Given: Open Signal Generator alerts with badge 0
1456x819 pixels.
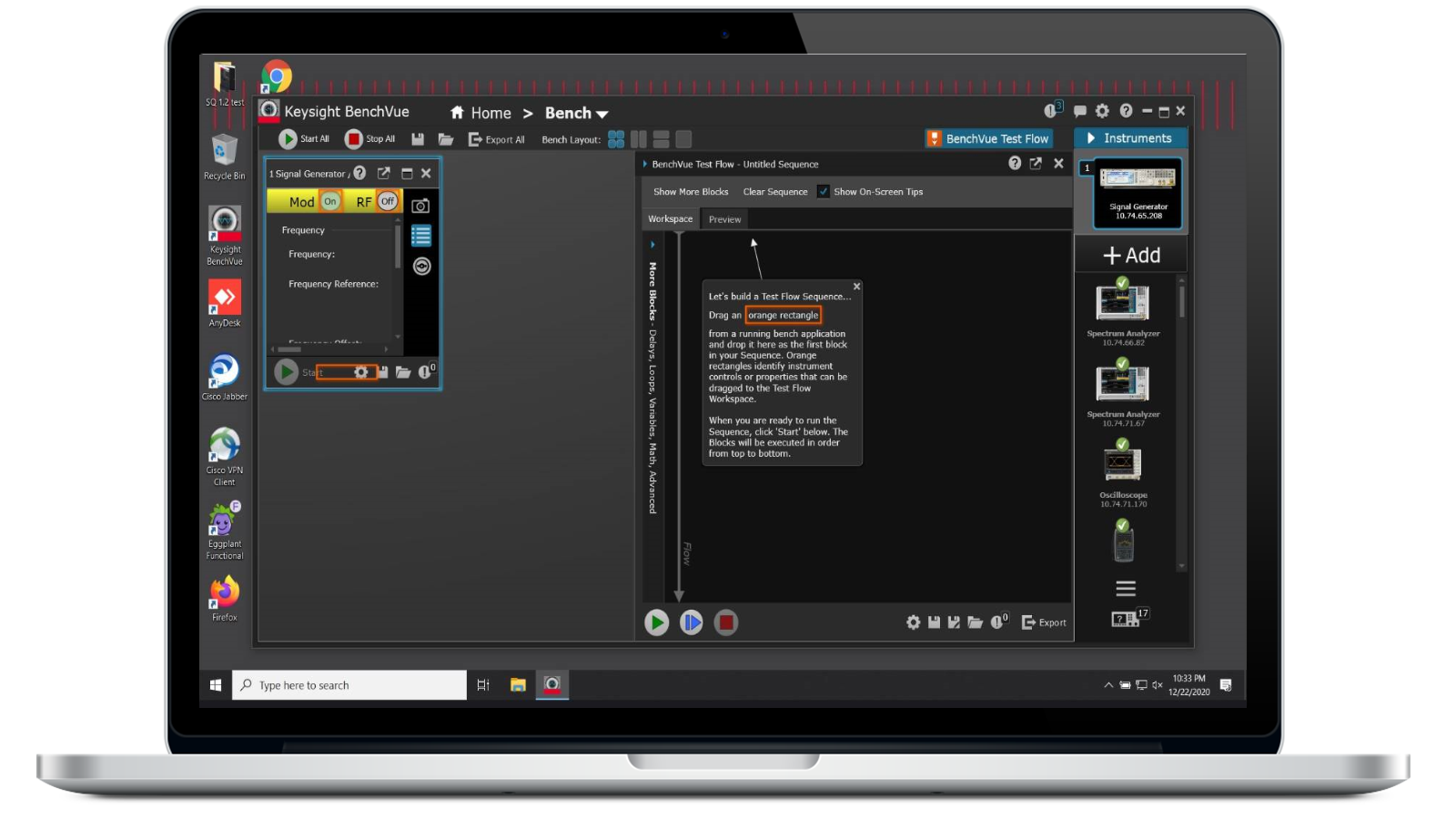Looking at the screenshot, I should point(427,371).
